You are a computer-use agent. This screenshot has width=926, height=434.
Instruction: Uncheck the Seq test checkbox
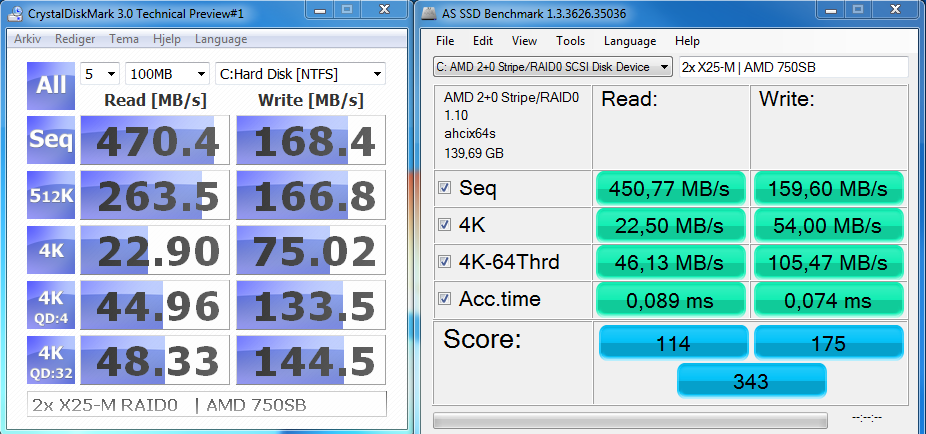click(445, 188)
